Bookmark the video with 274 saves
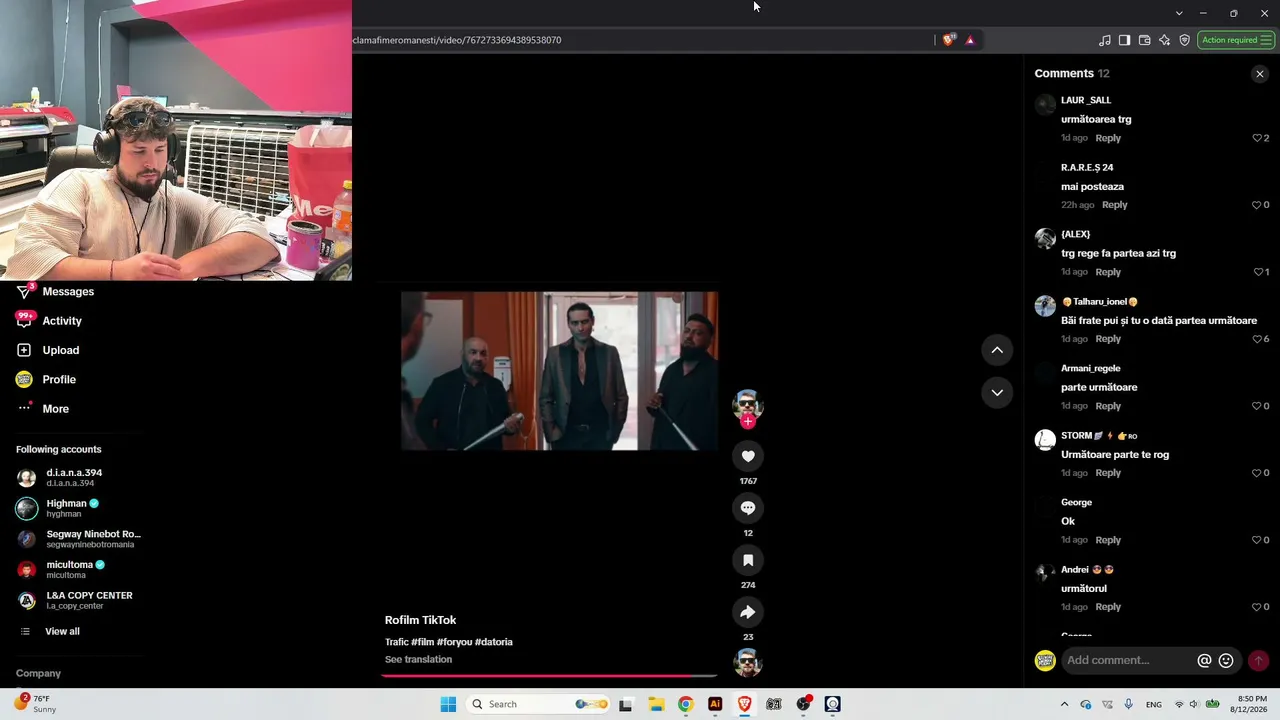This screenshot has height=720, width=1280. pyautogui.click(x=748, y=560)
